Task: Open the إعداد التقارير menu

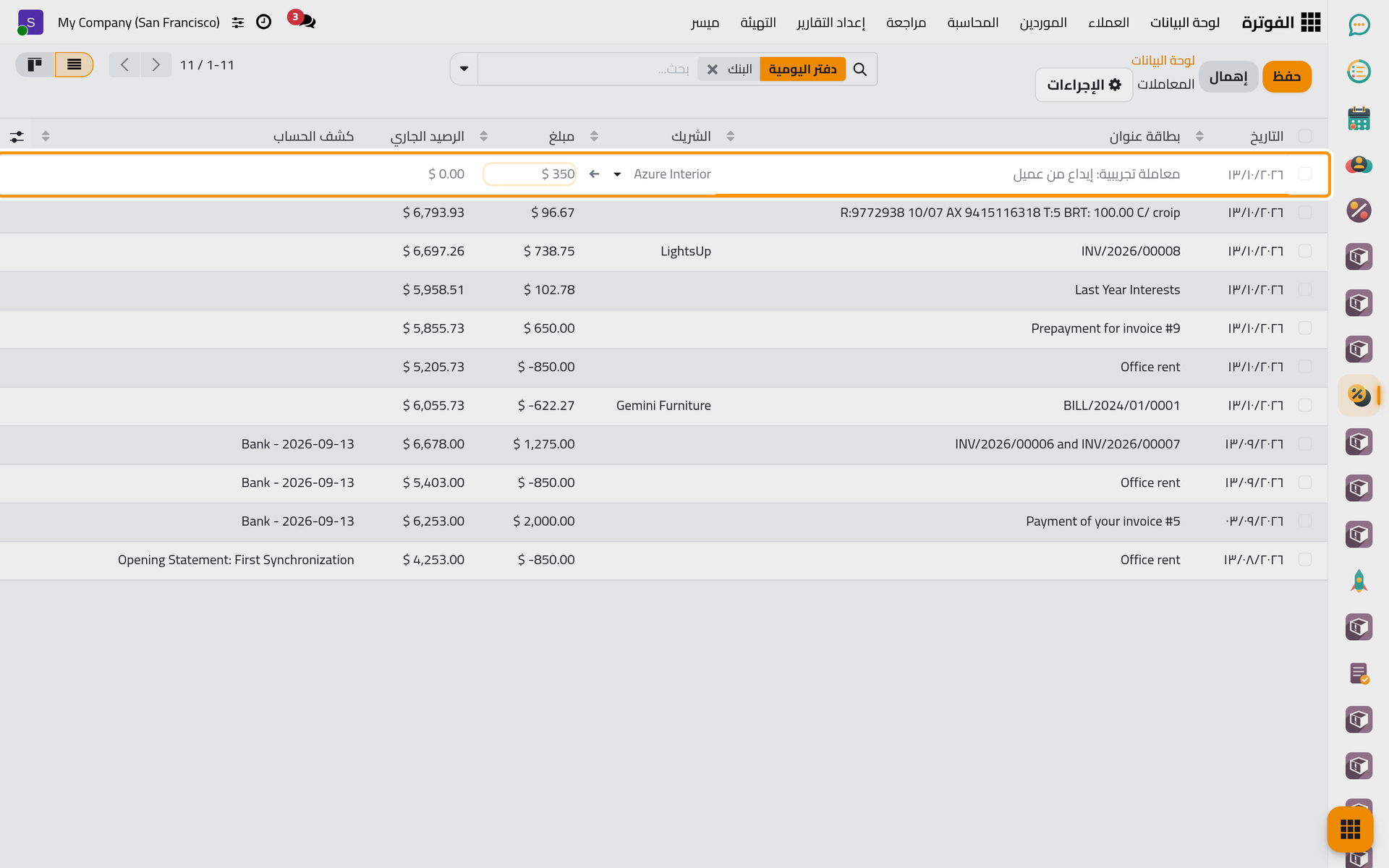Action: pyautogui.click(x=831, y=22)
